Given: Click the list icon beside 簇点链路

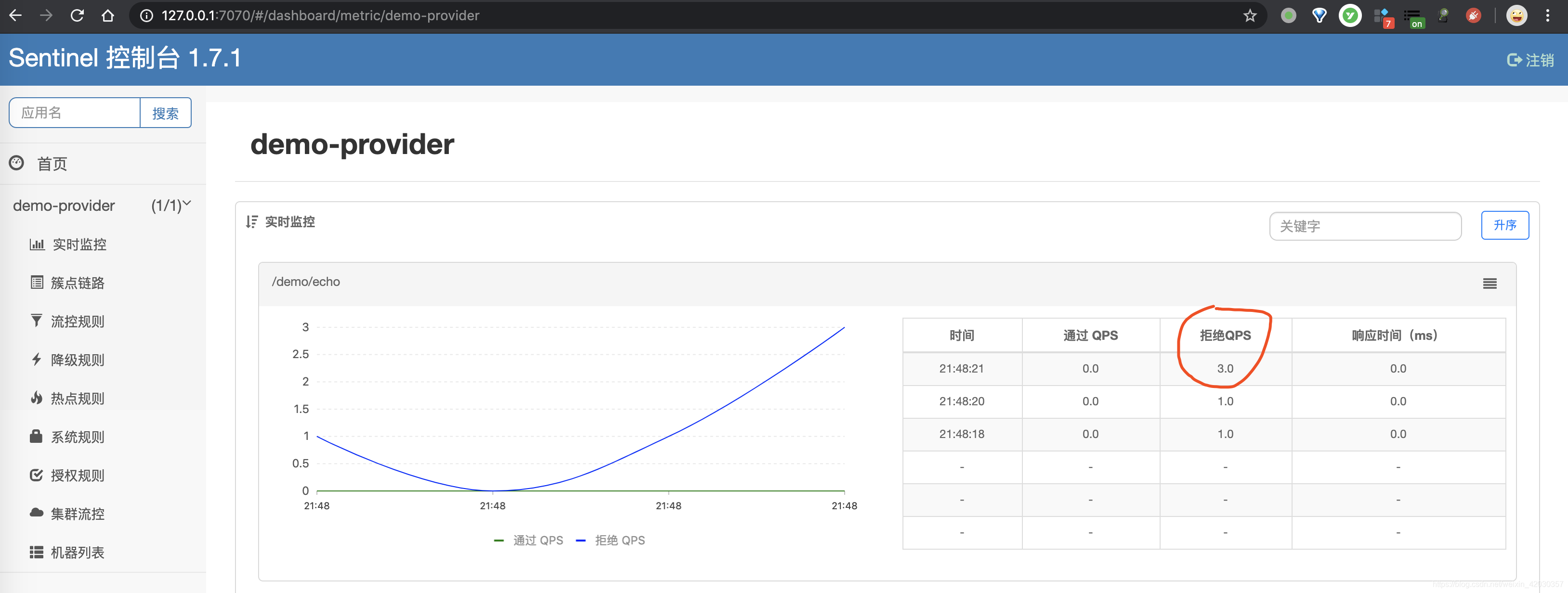Looking at the screenshot, I should click(x=37, y=283).
